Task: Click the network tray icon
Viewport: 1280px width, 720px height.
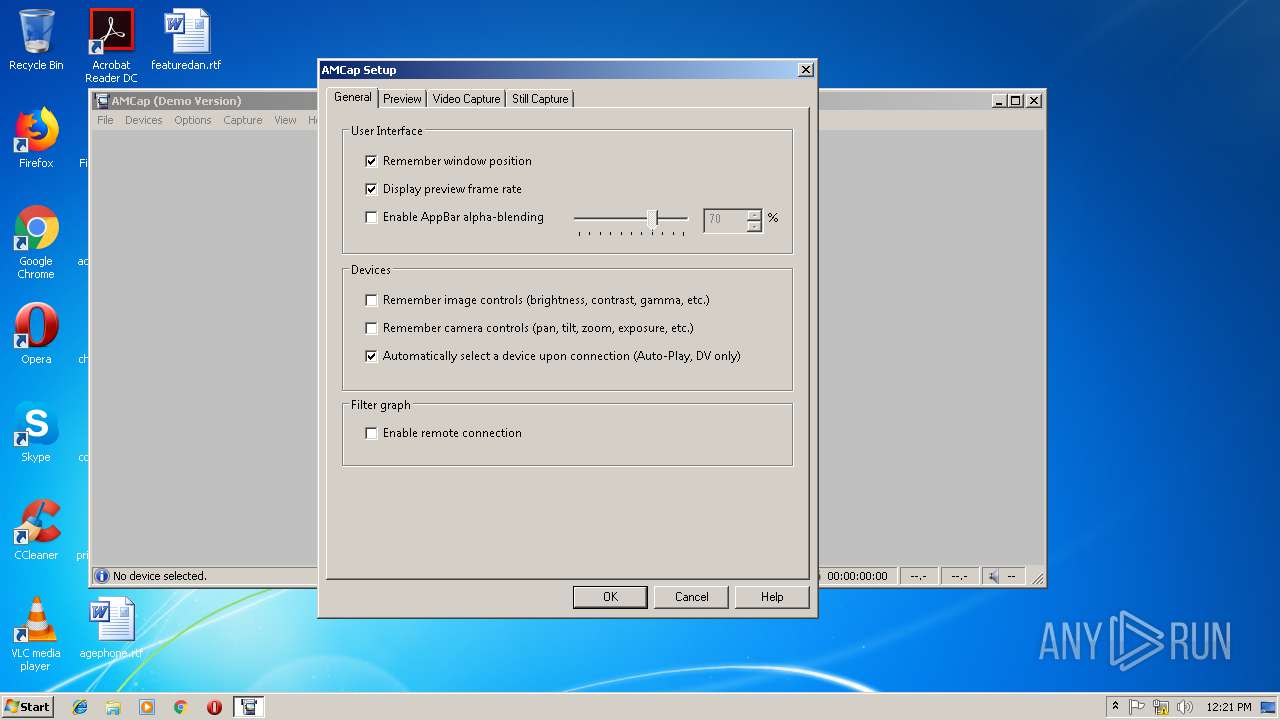Action: pyautogui.click(x=1161, y=707)
